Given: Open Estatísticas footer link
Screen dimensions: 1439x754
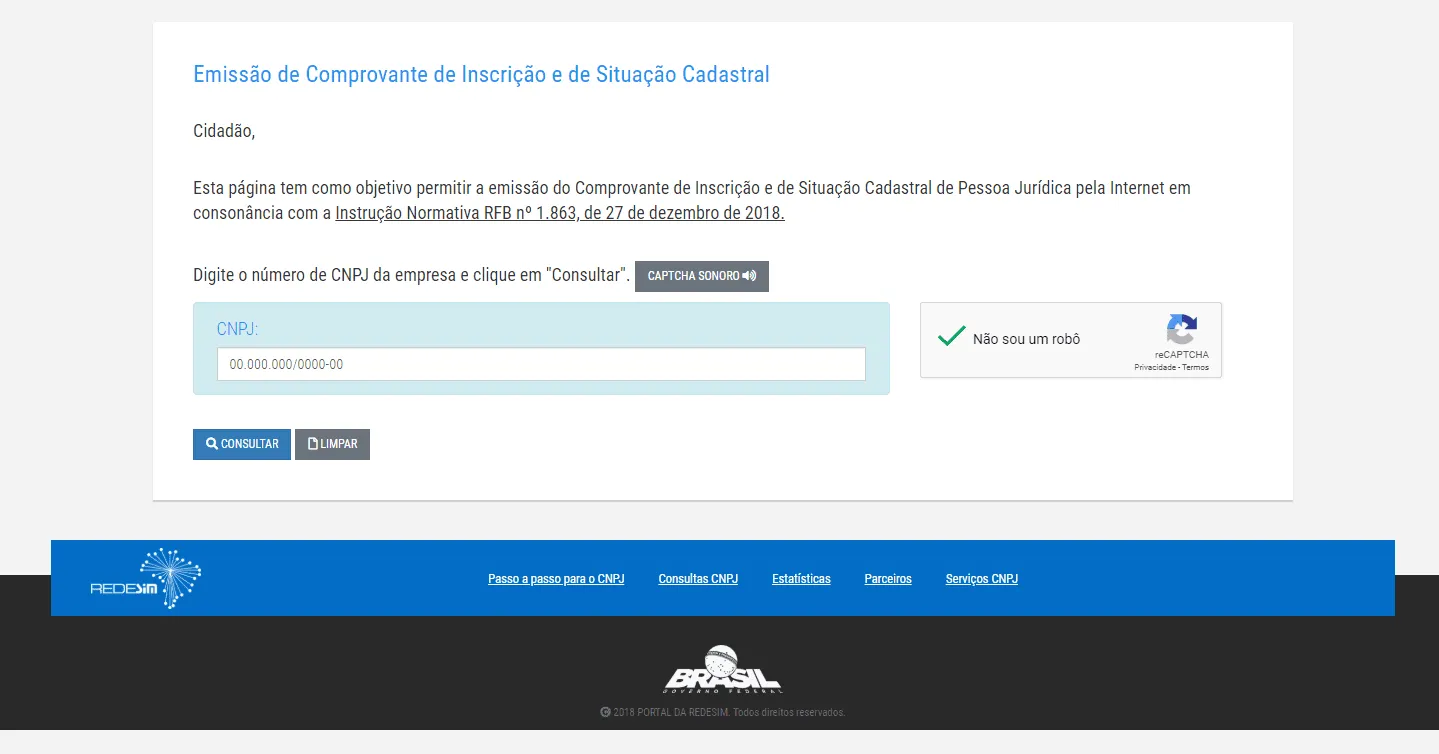Looking at the screenshot, I should [x=801, y=579].
